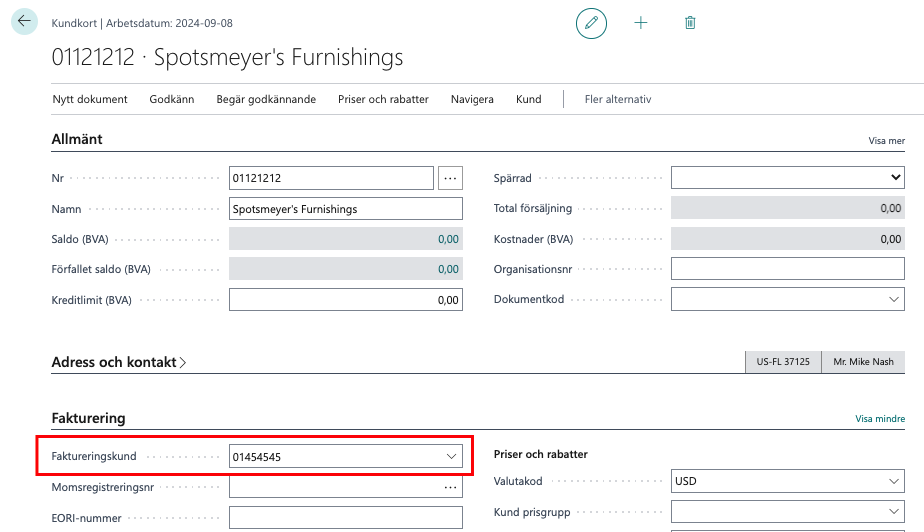Click the Kreditlimit (BVA) field

(345, 300)
